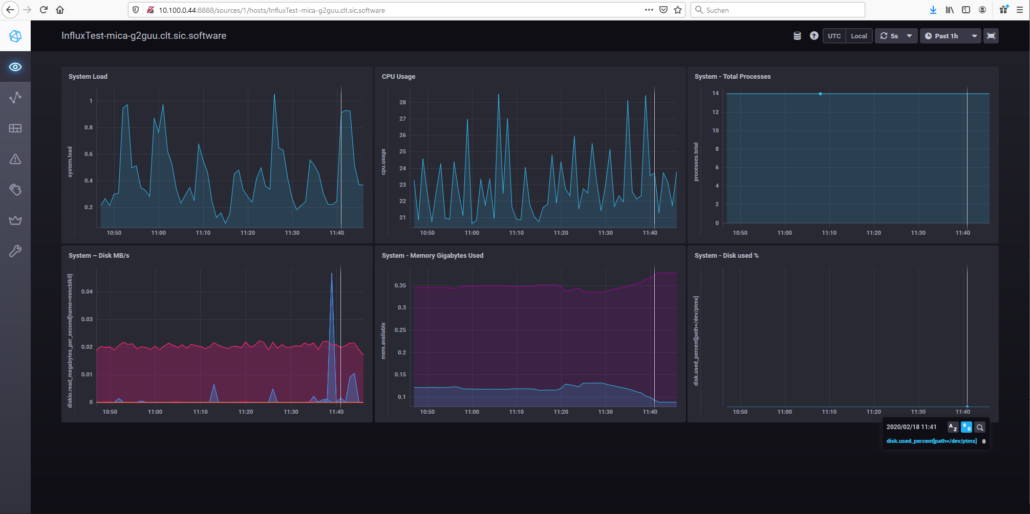
Task: Click the data point on the Total Processes line
Action: tap(820, 94)
